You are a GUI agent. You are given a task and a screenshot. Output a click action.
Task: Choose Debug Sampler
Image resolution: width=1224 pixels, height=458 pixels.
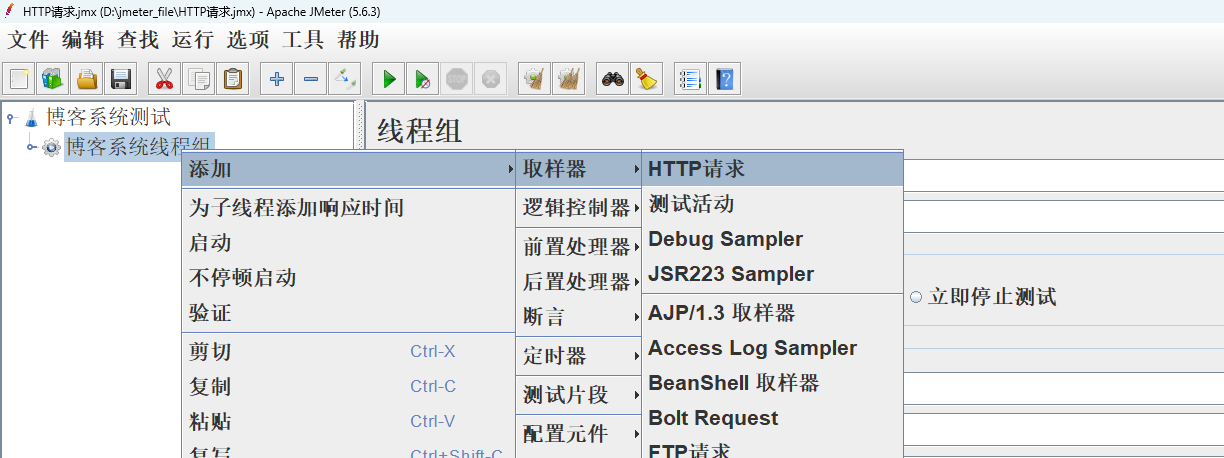(x=772, y=239)
